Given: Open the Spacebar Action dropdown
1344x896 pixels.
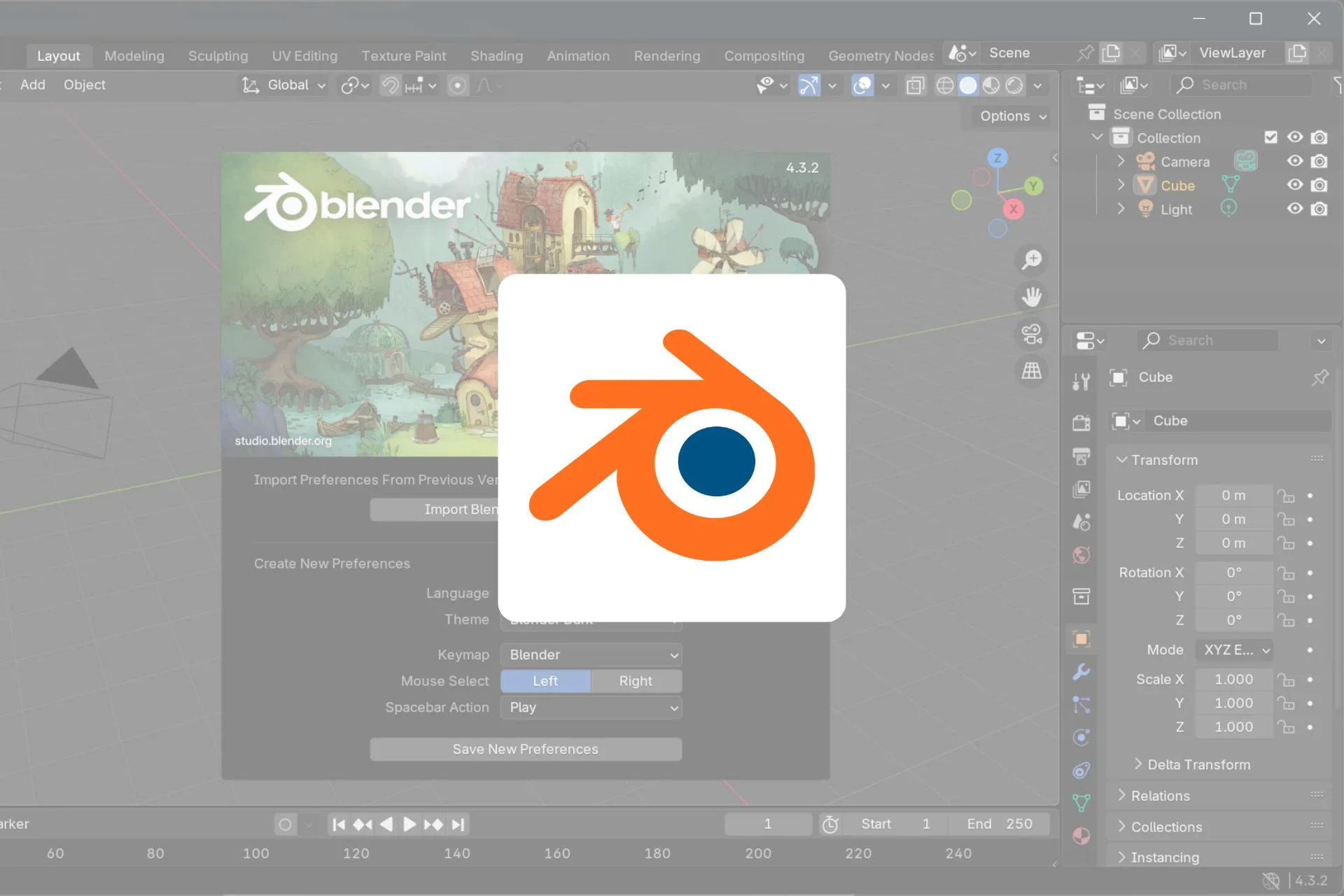Looking at the screenshot, I should pyautogui.click(x=591, y=708).
